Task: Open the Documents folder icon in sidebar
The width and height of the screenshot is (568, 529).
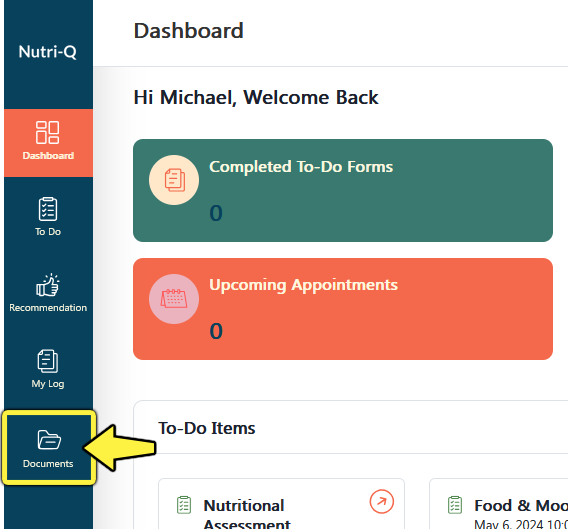Action: pyautogui.click(x=49, y=440)
